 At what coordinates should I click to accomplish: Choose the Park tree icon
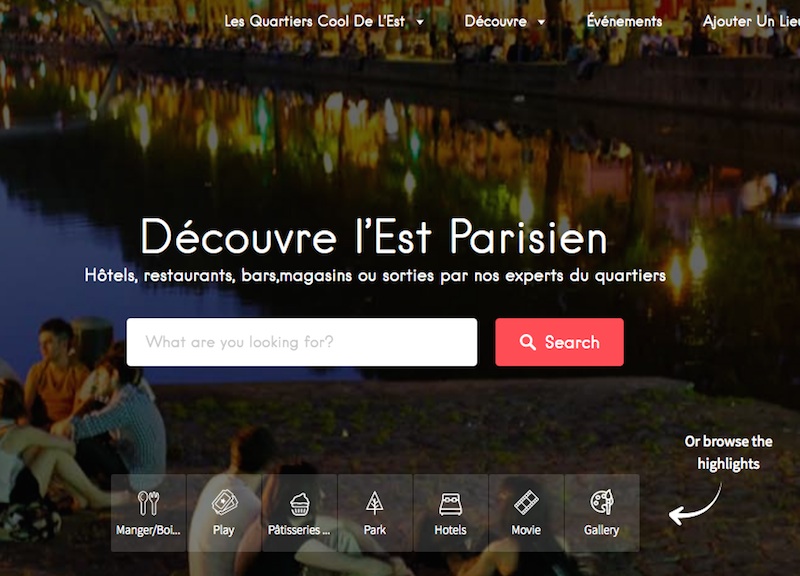[375, 503]
